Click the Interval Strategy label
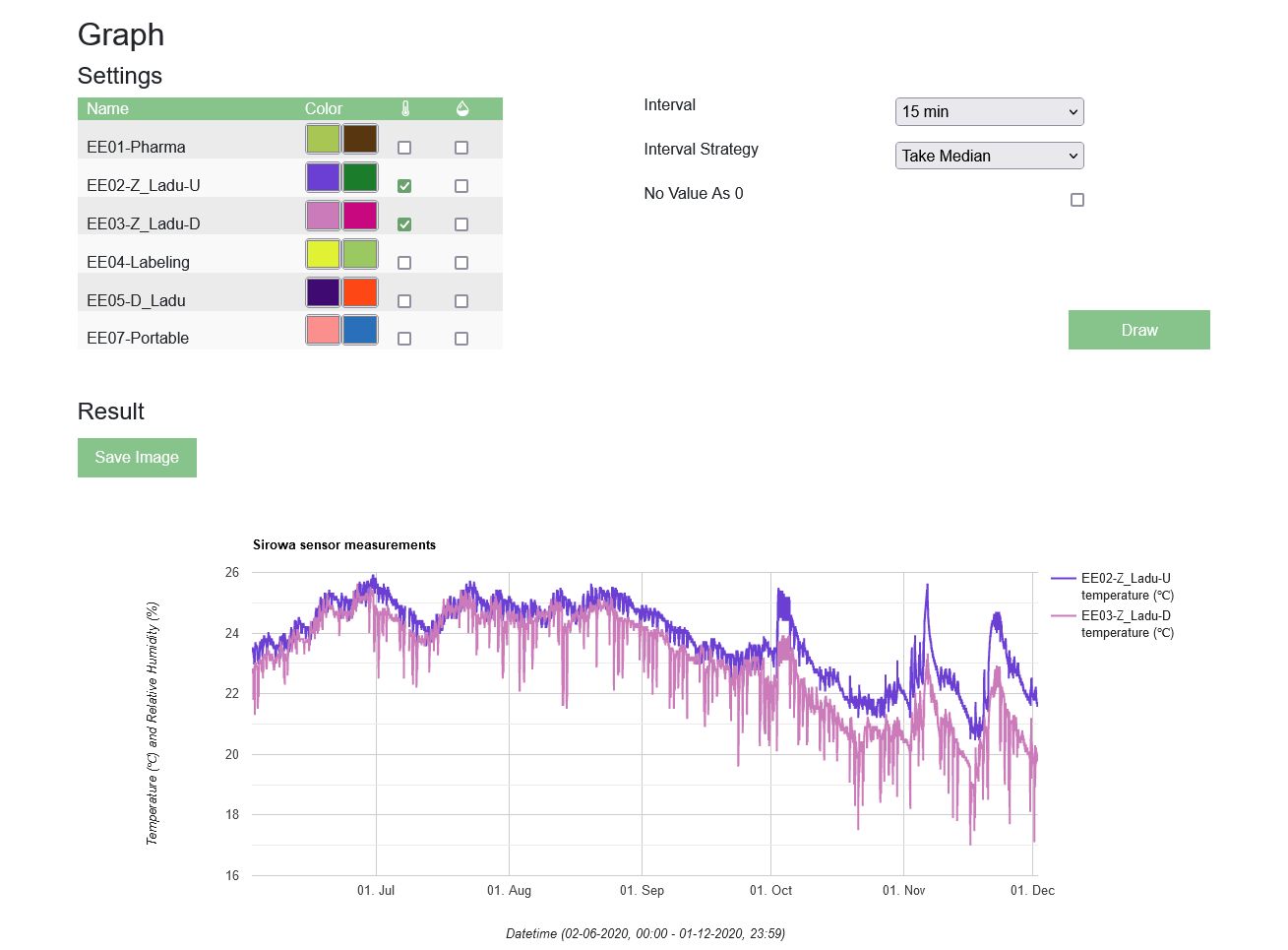The width and height of the screenshot is (1288, 950). [x=701, y=150]
